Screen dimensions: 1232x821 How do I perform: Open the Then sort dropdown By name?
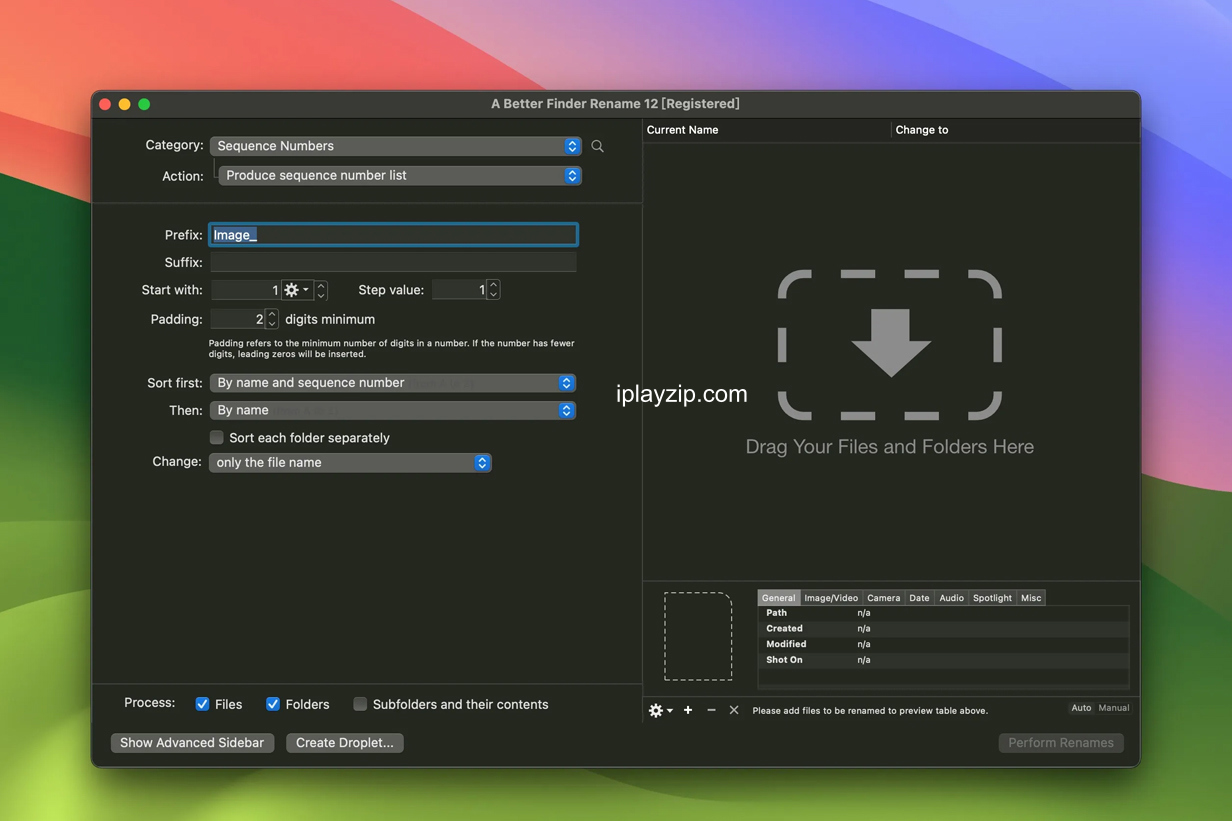(392, 410)
